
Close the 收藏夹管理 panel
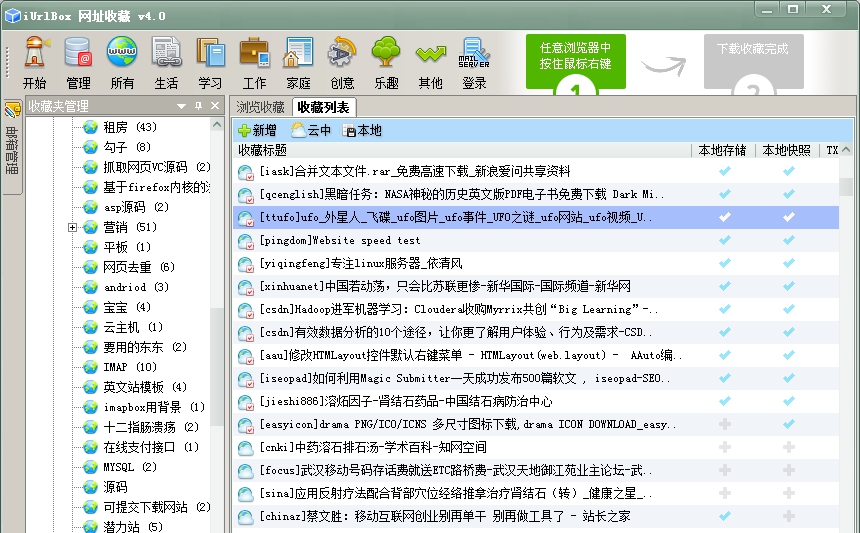point(215,106)
